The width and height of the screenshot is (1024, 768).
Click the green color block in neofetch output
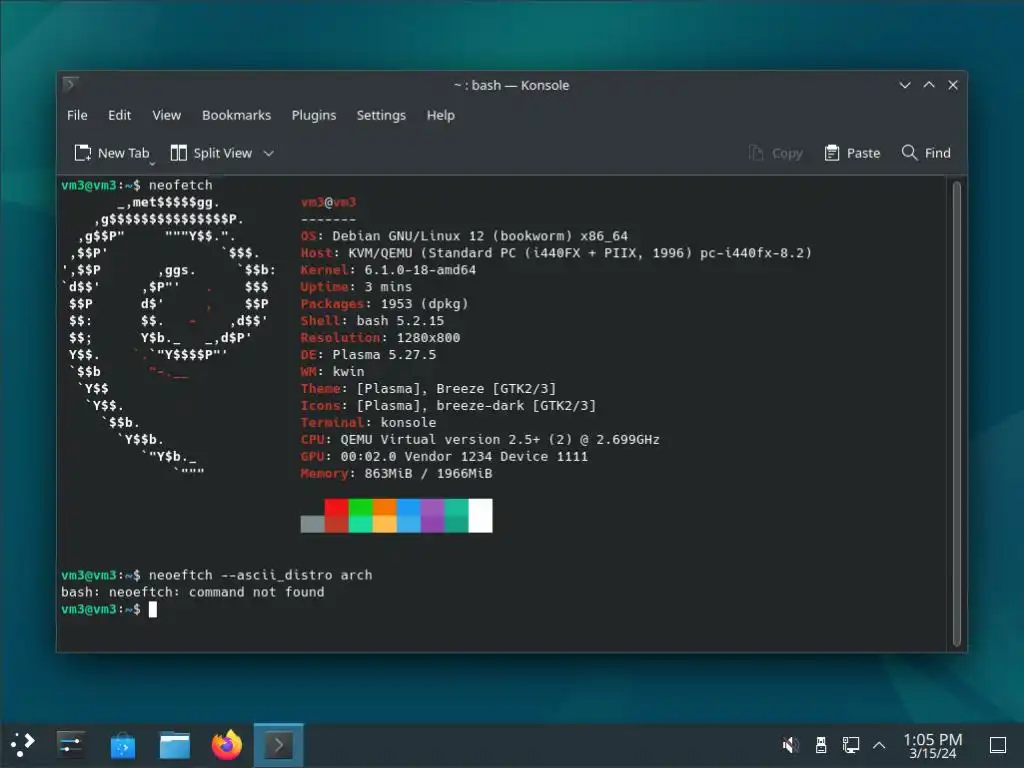coord(360,516)
